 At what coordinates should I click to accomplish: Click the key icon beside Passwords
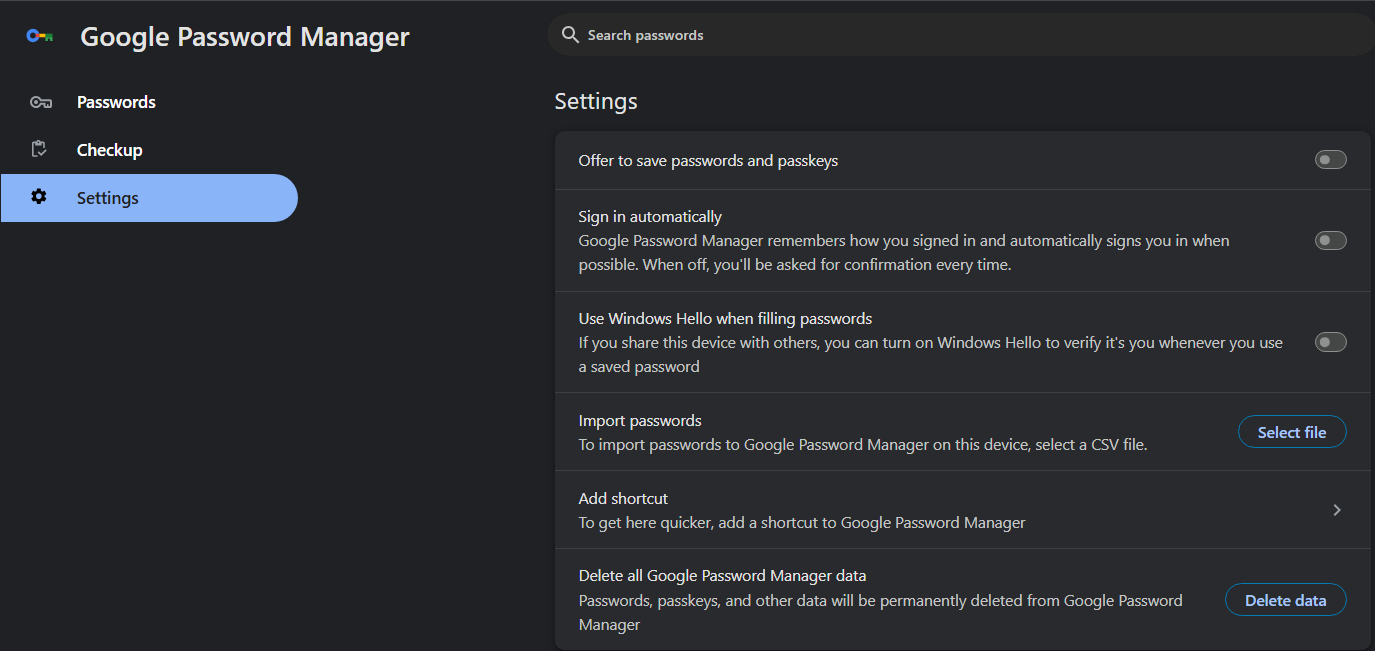click(x=40, y=102)
